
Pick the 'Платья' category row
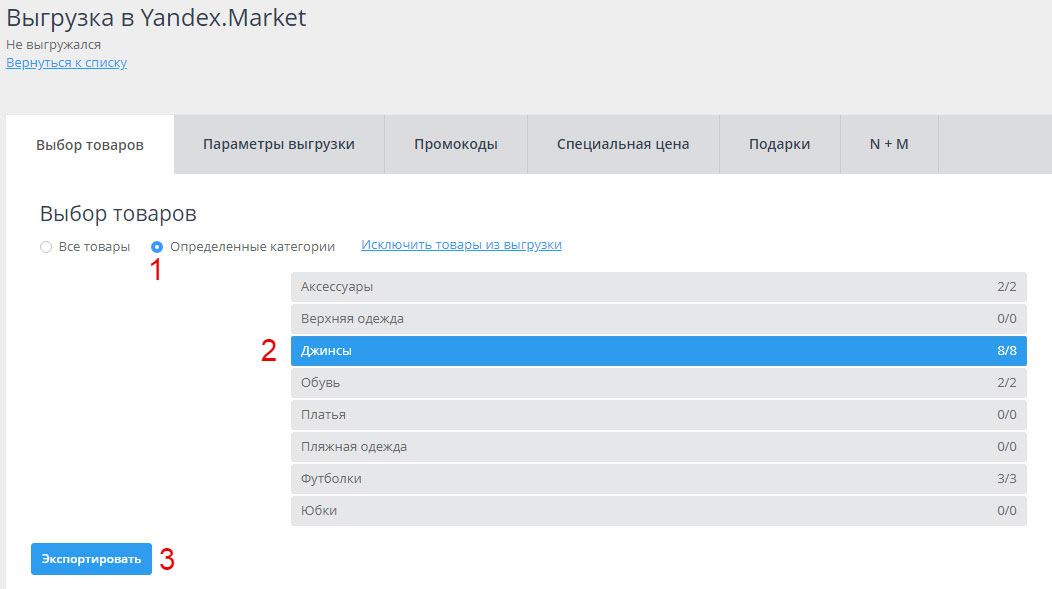point(659,415)
